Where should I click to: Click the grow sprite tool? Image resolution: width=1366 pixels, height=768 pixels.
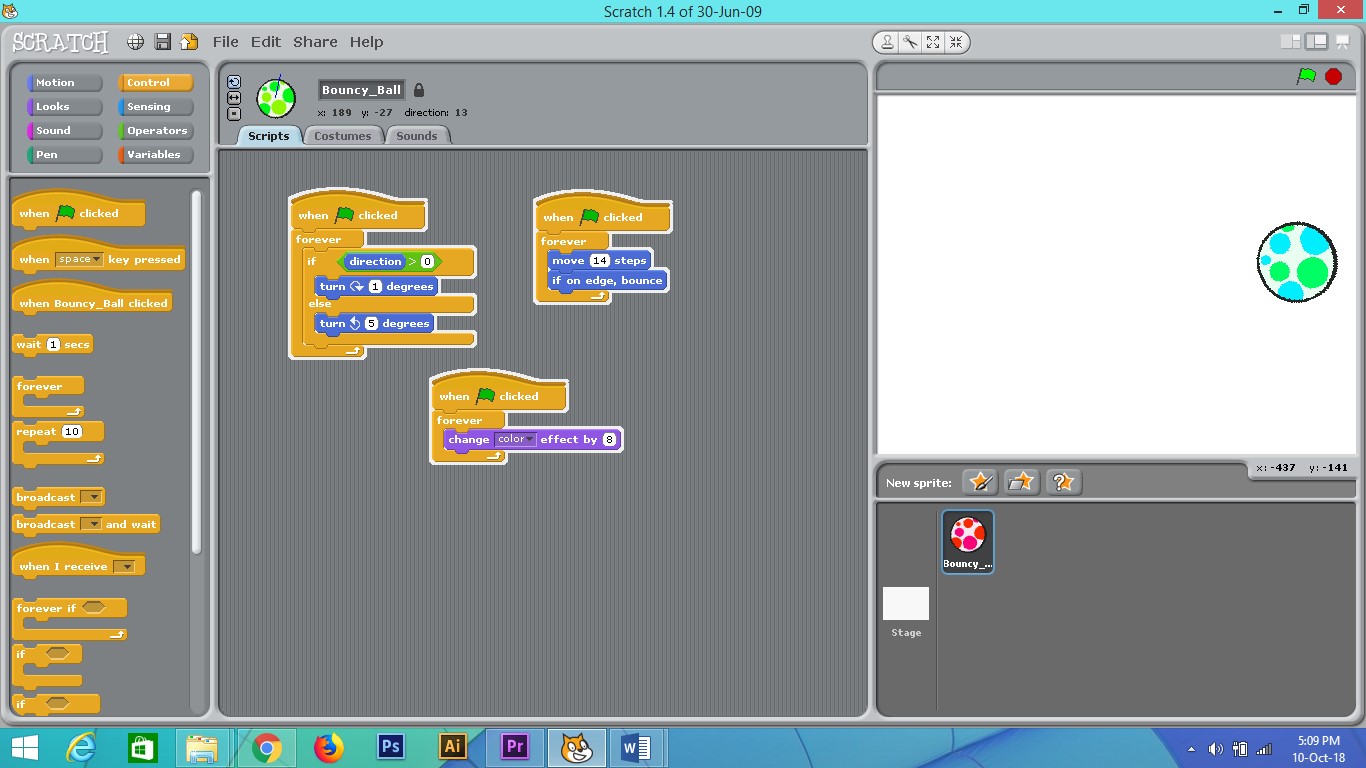[933, 41]
